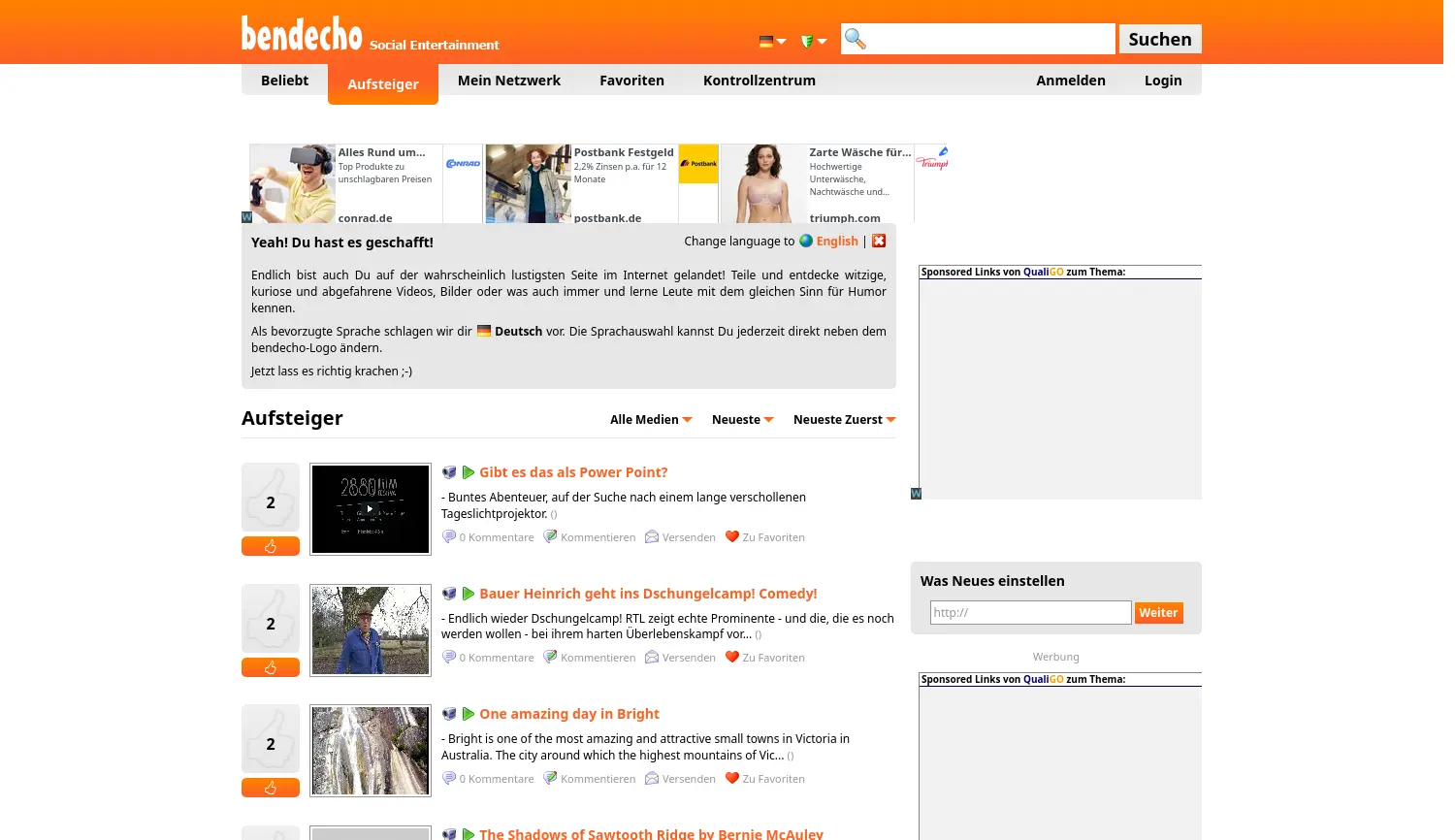Viewport: 1455px width, 840px height.
Task: Click video camera icon of Bright post
Action: pos(449,714)
